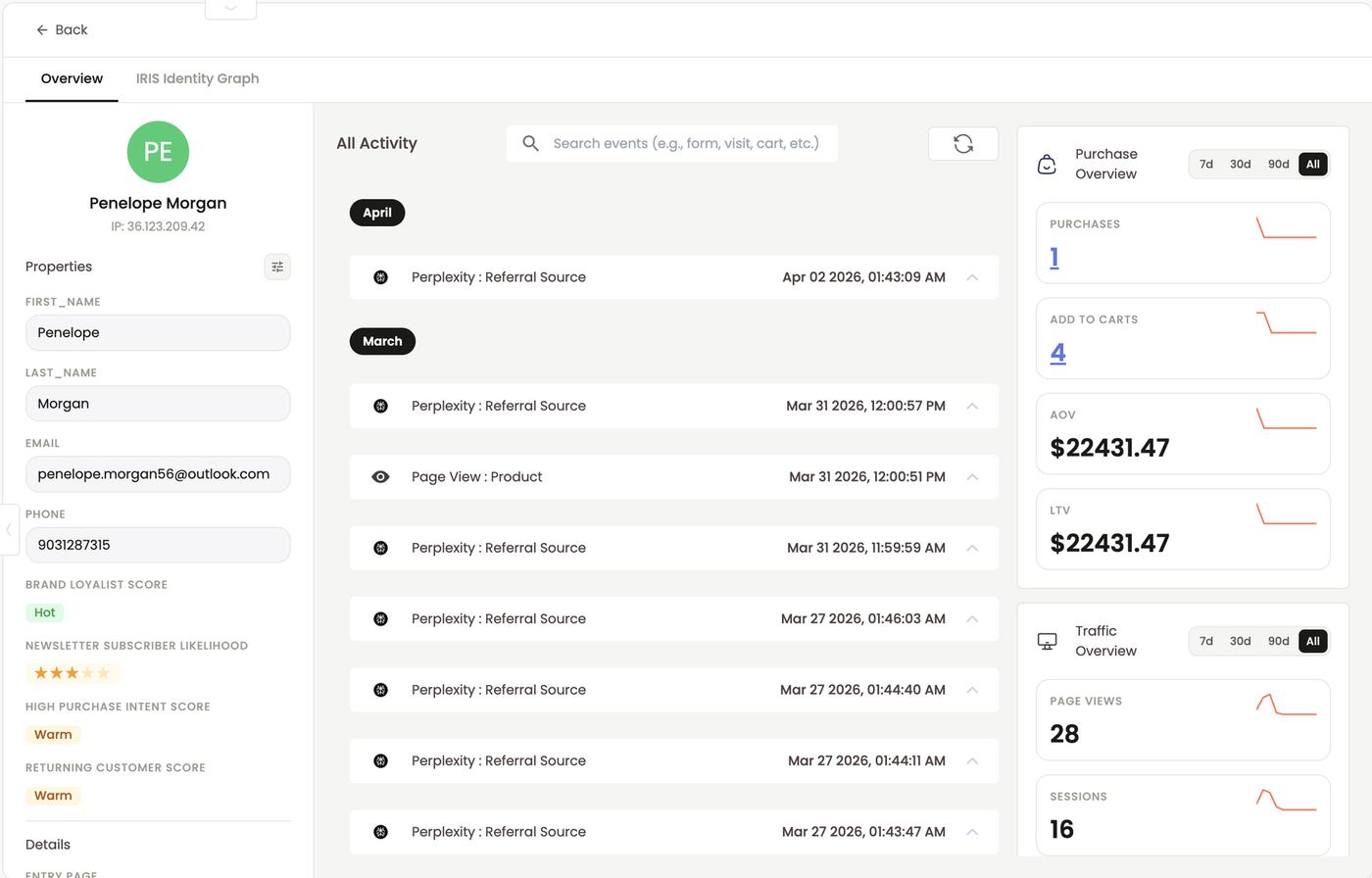1372x878 pixels.
Task: Collapse the Mar 31 11:59:59 AM event chevron
Action: (972, 548)
